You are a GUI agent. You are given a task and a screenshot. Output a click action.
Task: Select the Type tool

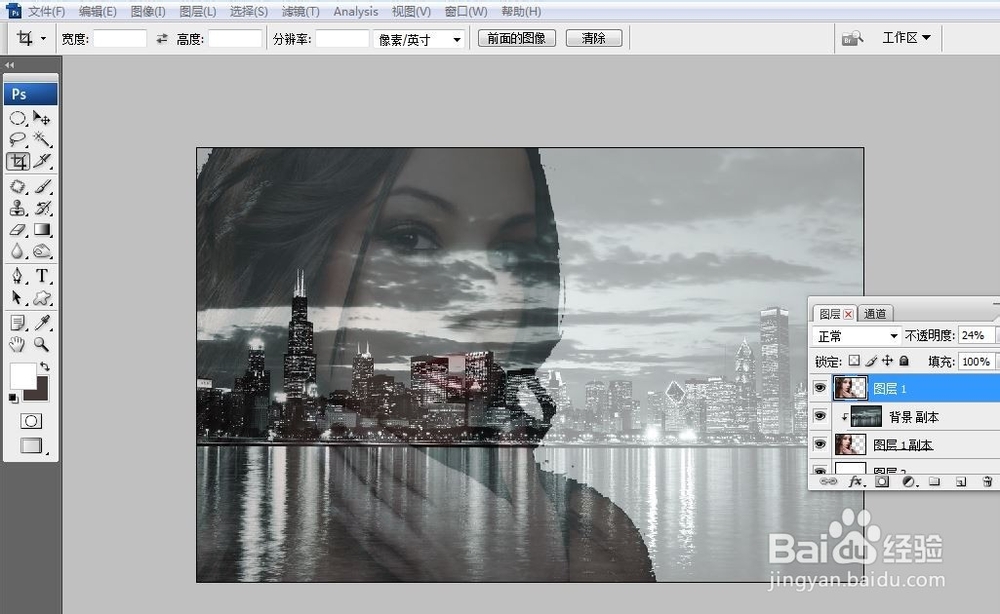[x=42, y=275]
